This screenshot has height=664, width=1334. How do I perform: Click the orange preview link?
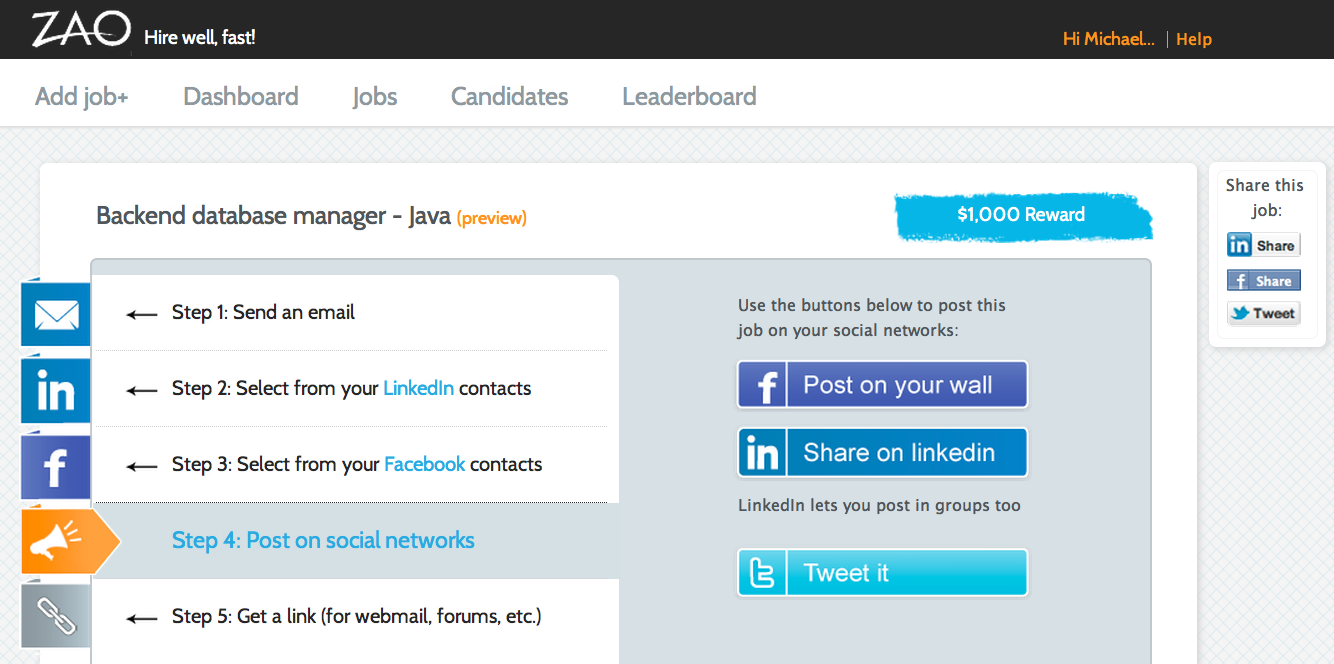pos(492,217)
